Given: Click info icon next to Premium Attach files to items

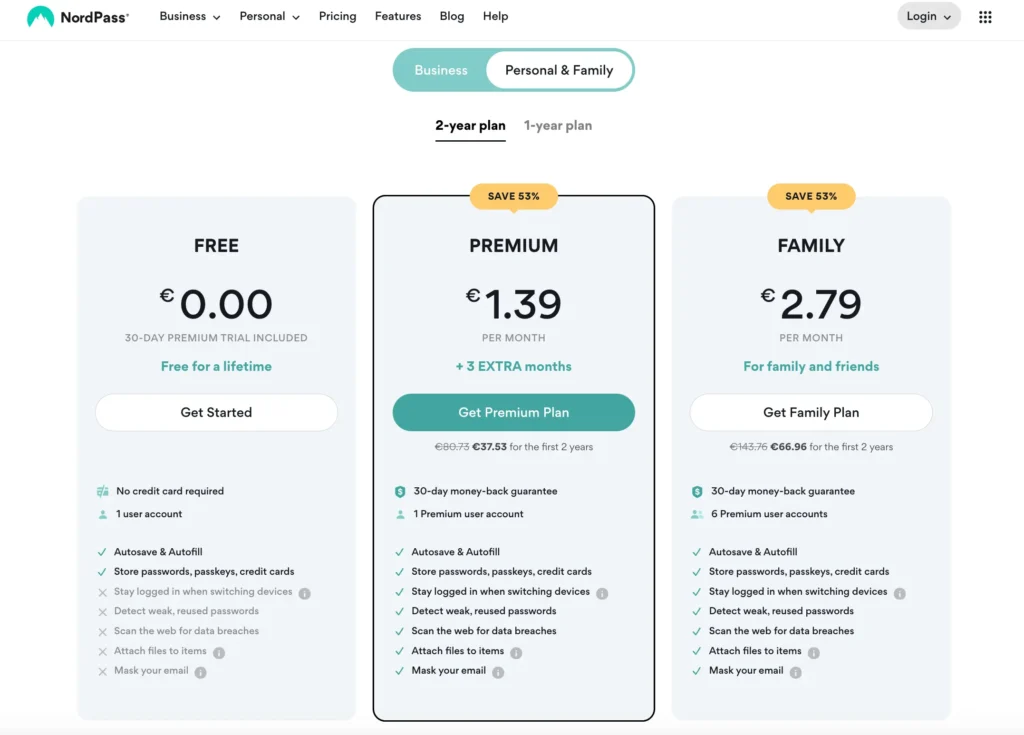Looking at the screenshot, I should pyautogui.click(x=516, y=653).
